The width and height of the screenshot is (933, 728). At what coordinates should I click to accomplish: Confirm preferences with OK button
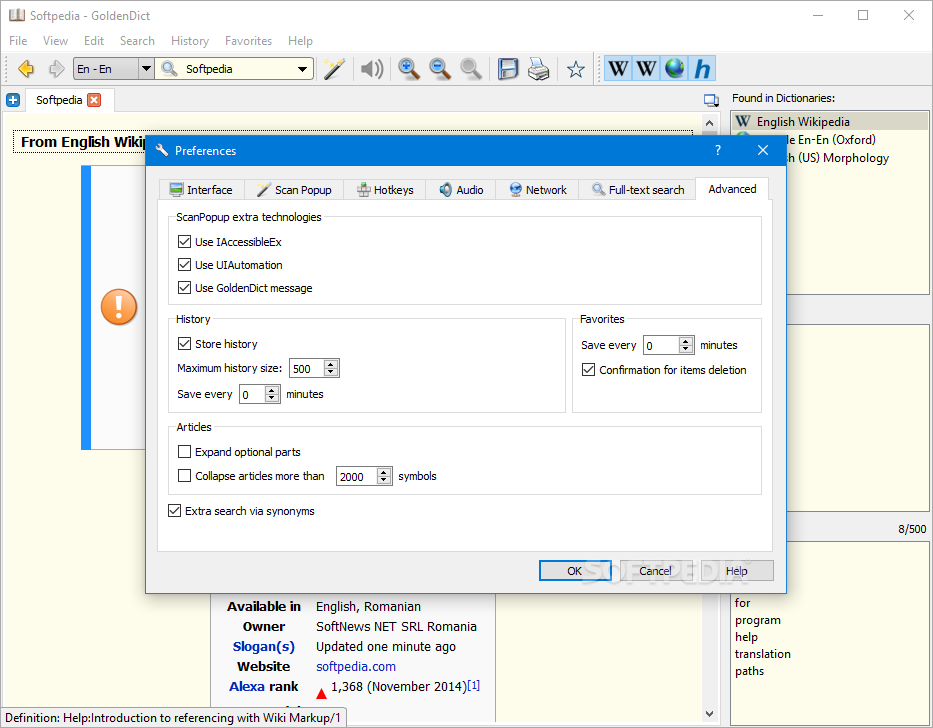point(575,571)
